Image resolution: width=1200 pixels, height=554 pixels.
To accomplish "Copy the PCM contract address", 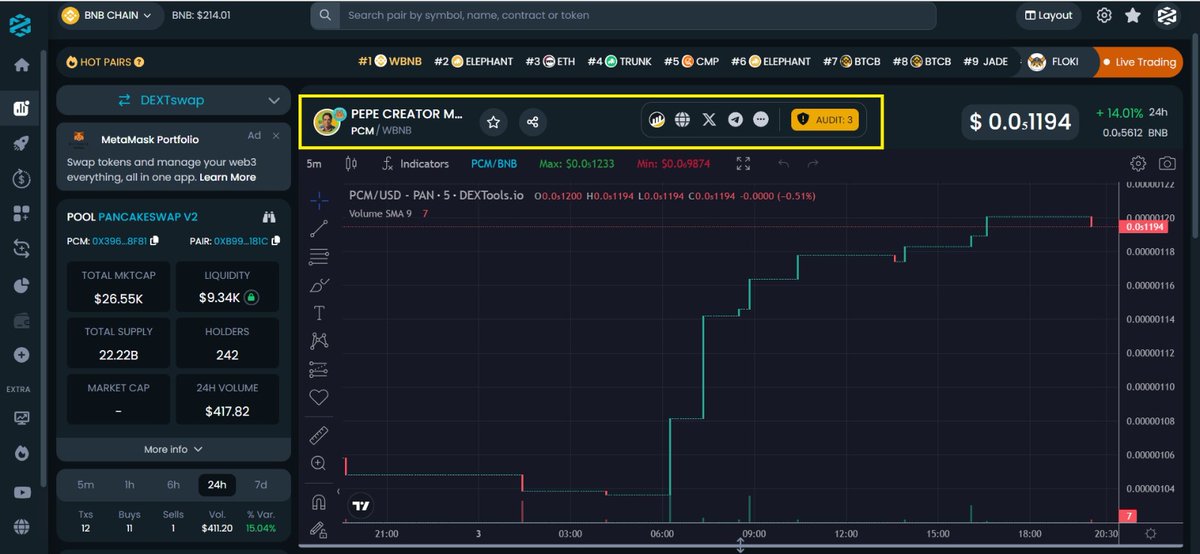I will coord(154,241).
